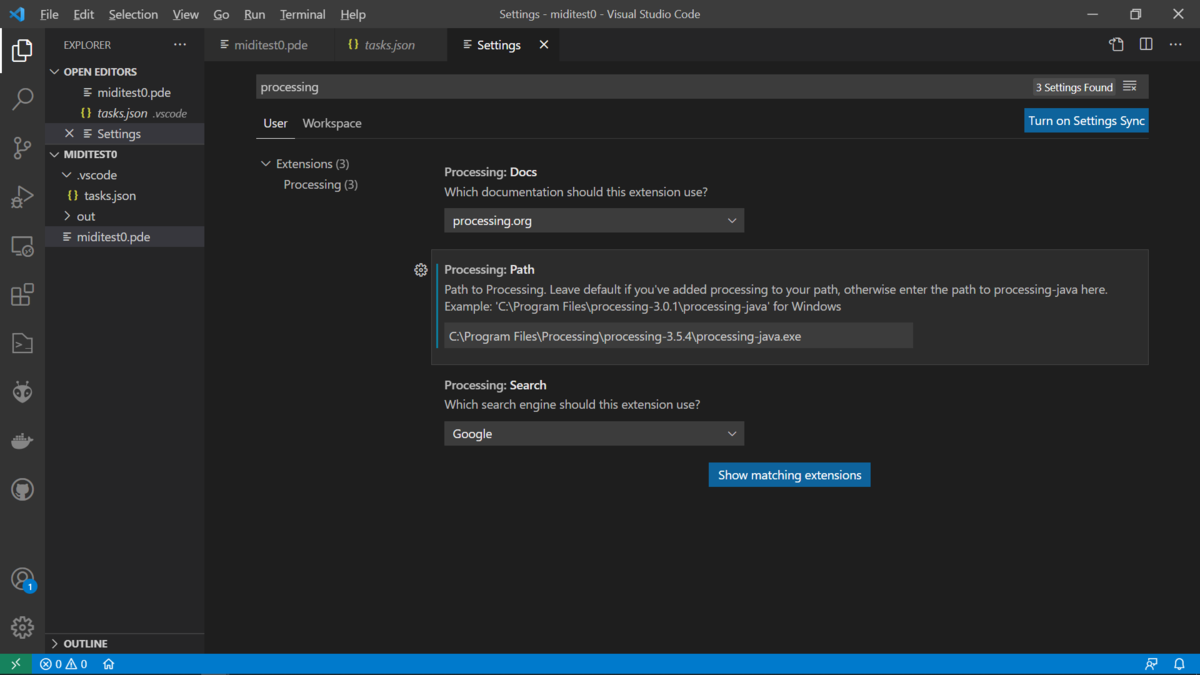Collapse the .vscode folder
Viewport: 1200px width, 675px height.
tap(67, 175)
